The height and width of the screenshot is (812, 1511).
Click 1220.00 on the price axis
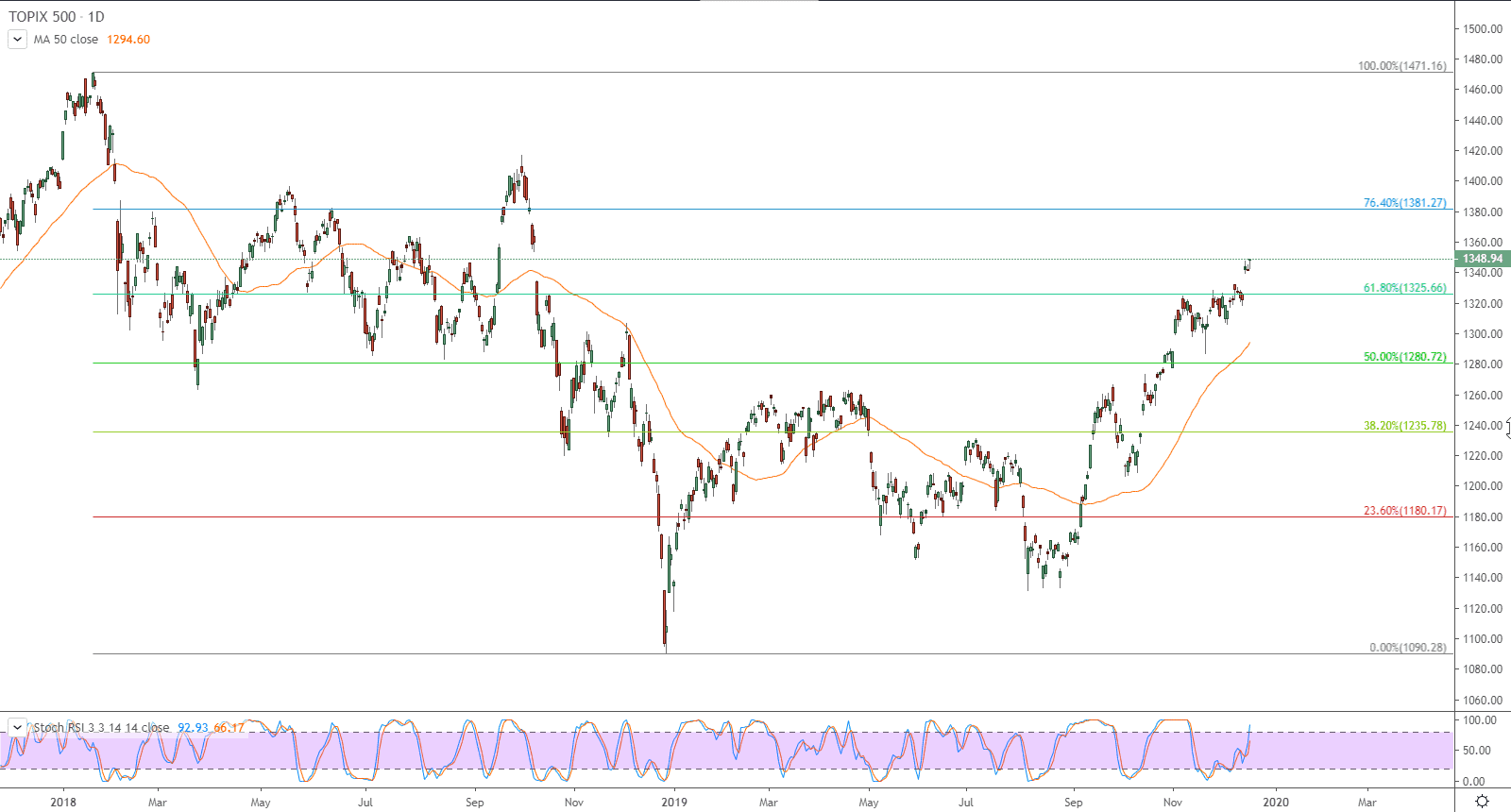1483,456
